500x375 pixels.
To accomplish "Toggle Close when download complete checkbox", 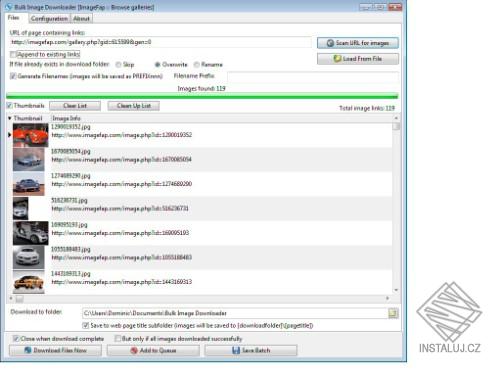I will [16, 339].
